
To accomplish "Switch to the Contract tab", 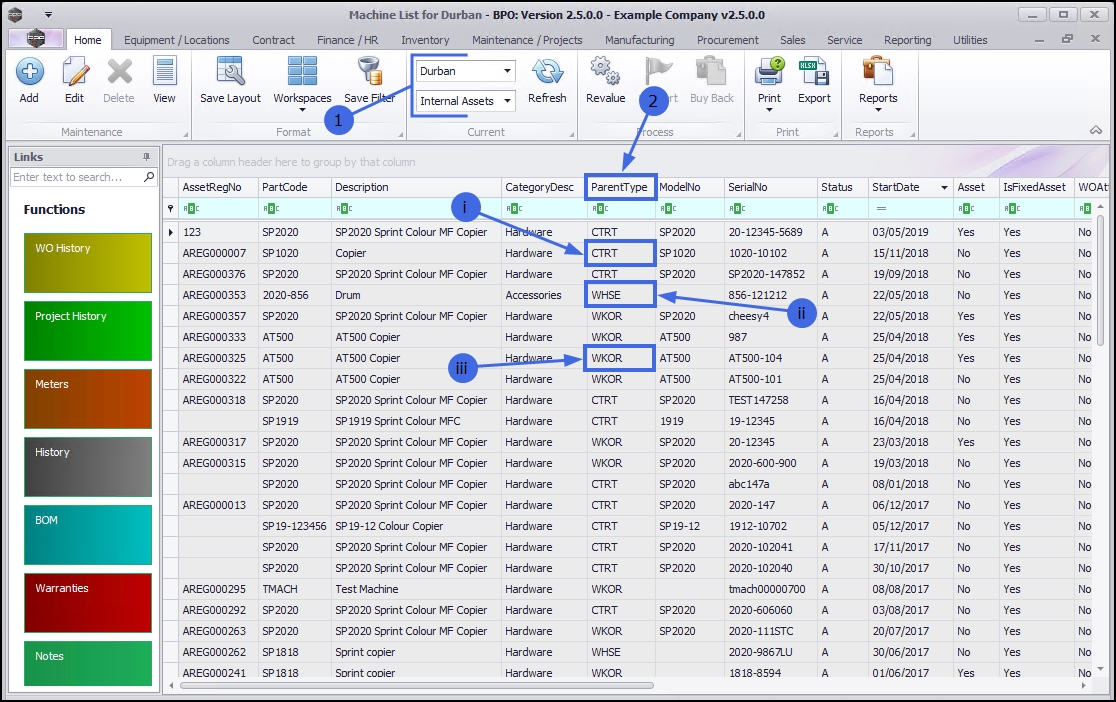I will (273, 40).
